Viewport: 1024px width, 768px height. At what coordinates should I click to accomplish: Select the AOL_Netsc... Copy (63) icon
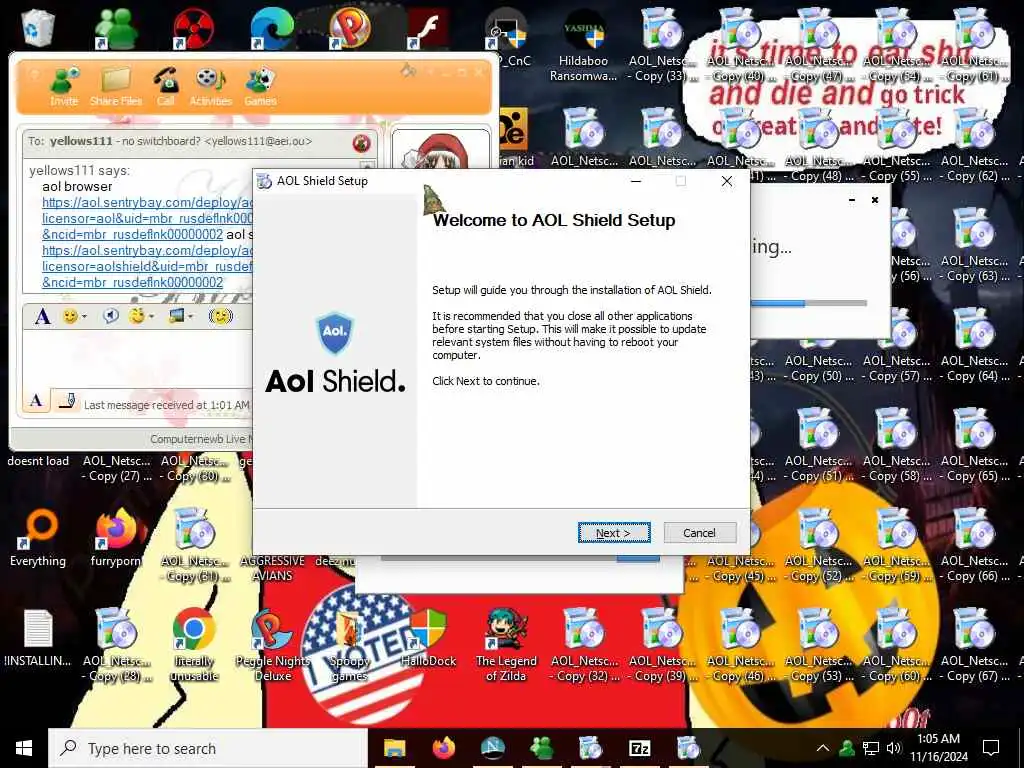(974, 245)
